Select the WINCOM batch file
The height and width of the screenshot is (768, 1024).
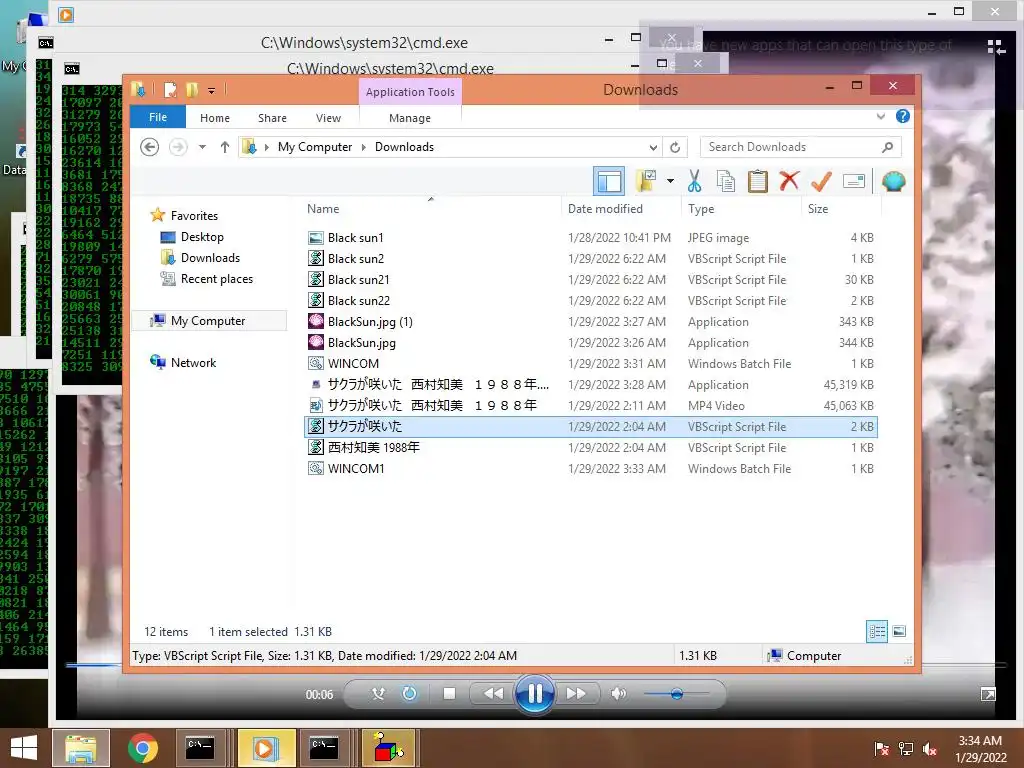click(590, 363)
